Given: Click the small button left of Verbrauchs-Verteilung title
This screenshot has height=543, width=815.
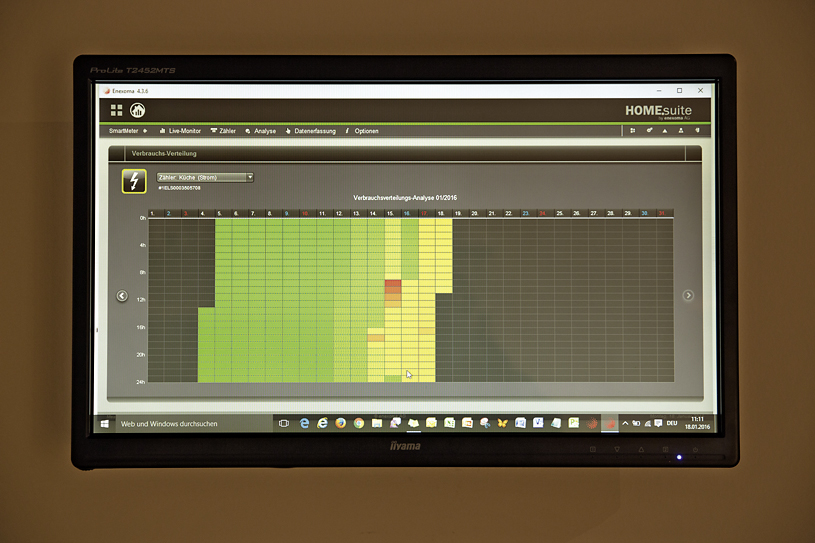Looking at the screenshot, I should click(117, 153).
